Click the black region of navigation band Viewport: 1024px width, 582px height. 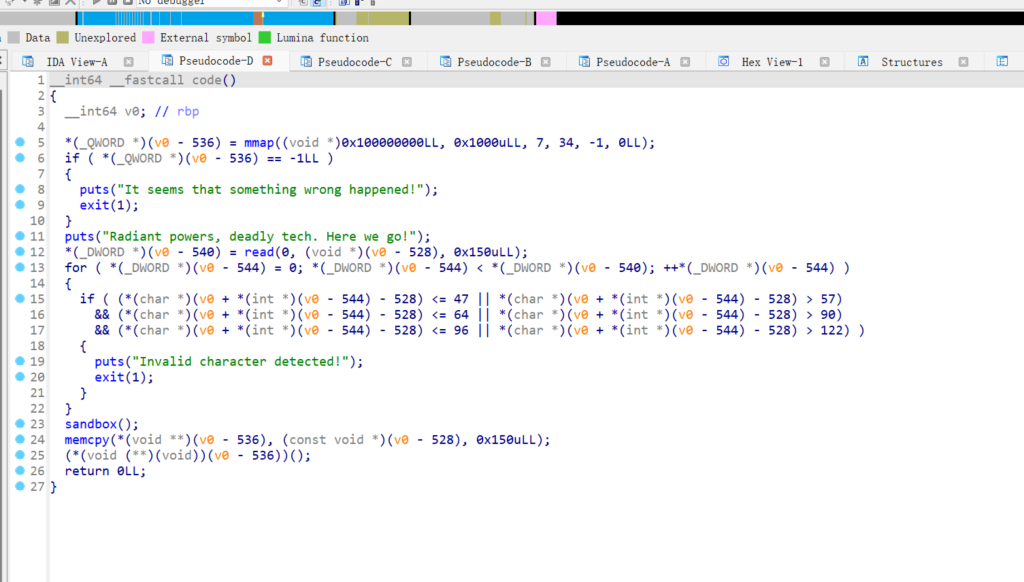pyautogui.click(x=780, y=18)
